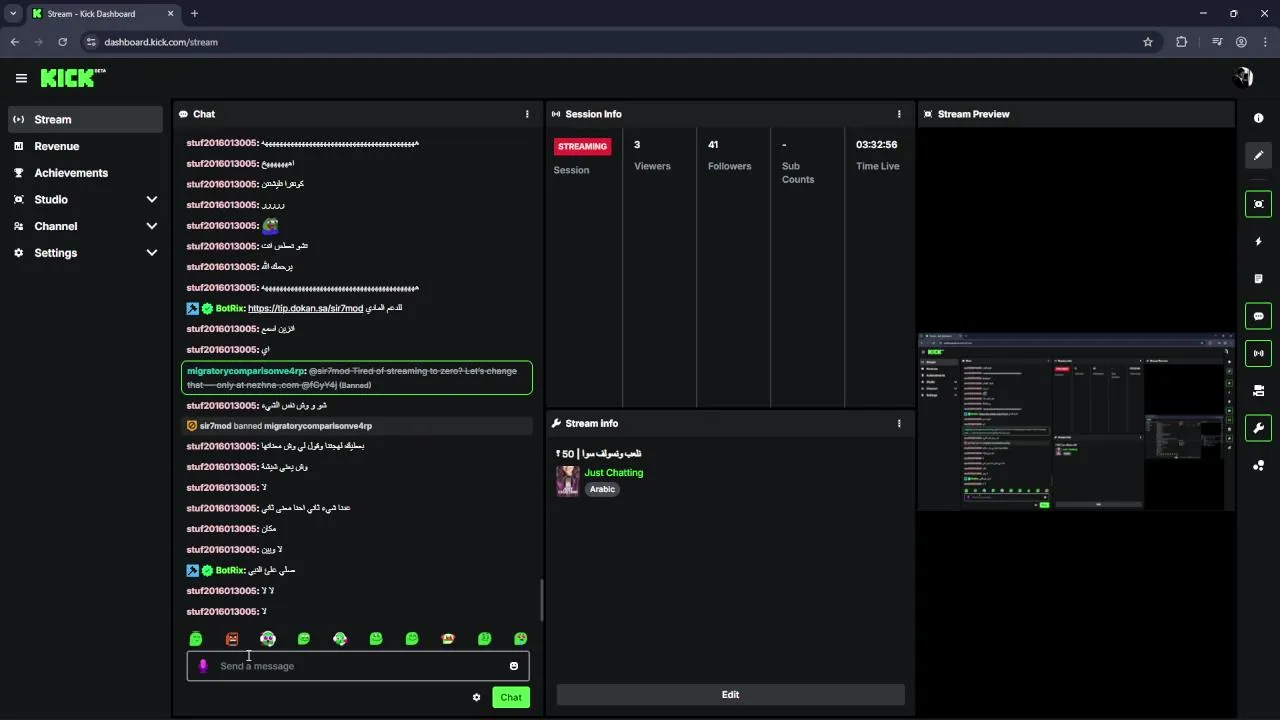
Task: Expand the Channel section chevron
Action: click(x=152, y=226)
